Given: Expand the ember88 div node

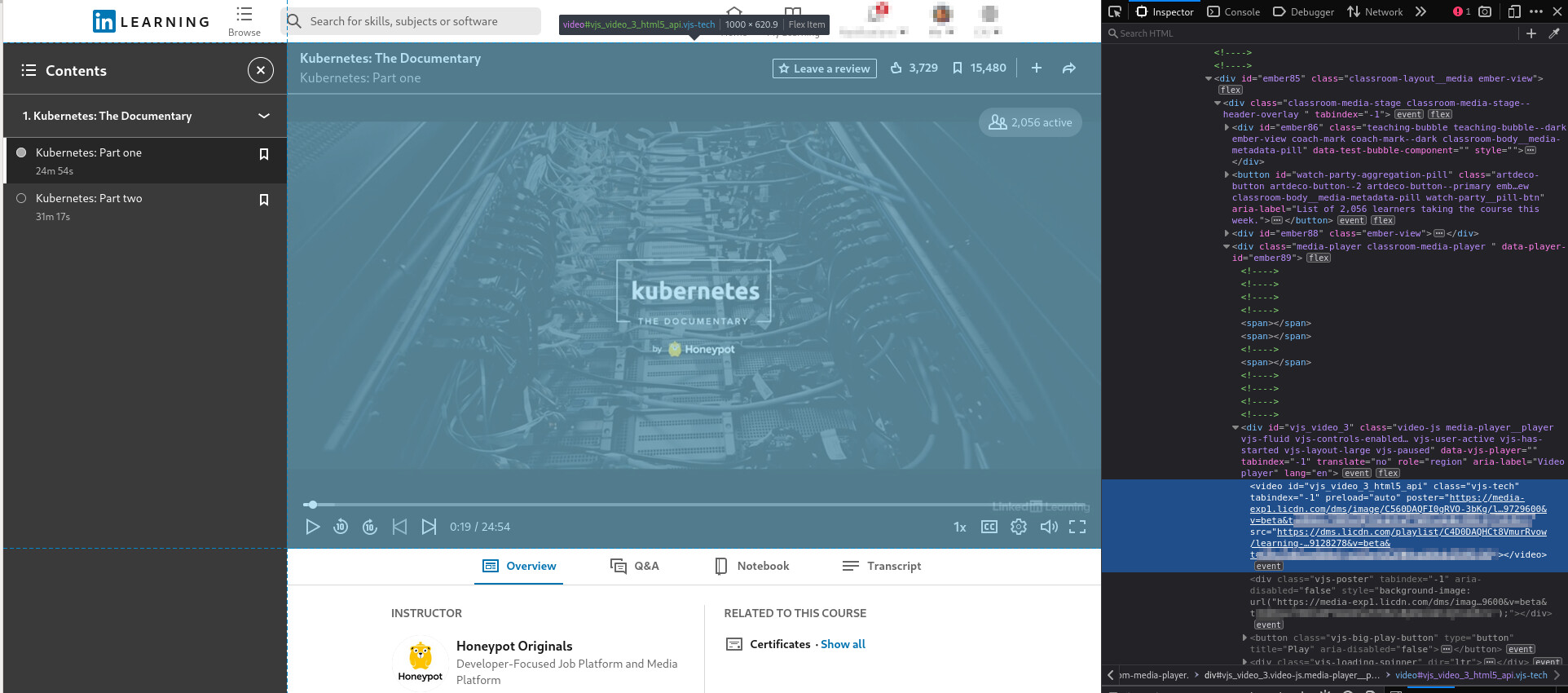Looking at the screenshot, I should pos(1227,233).
